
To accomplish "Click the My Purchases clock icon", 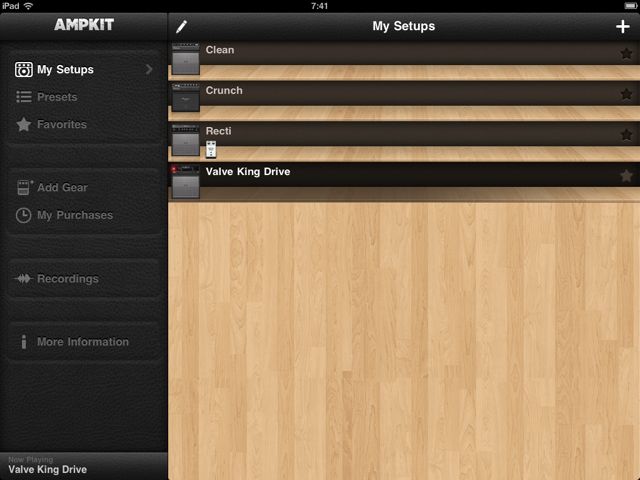I will point(23,215).
